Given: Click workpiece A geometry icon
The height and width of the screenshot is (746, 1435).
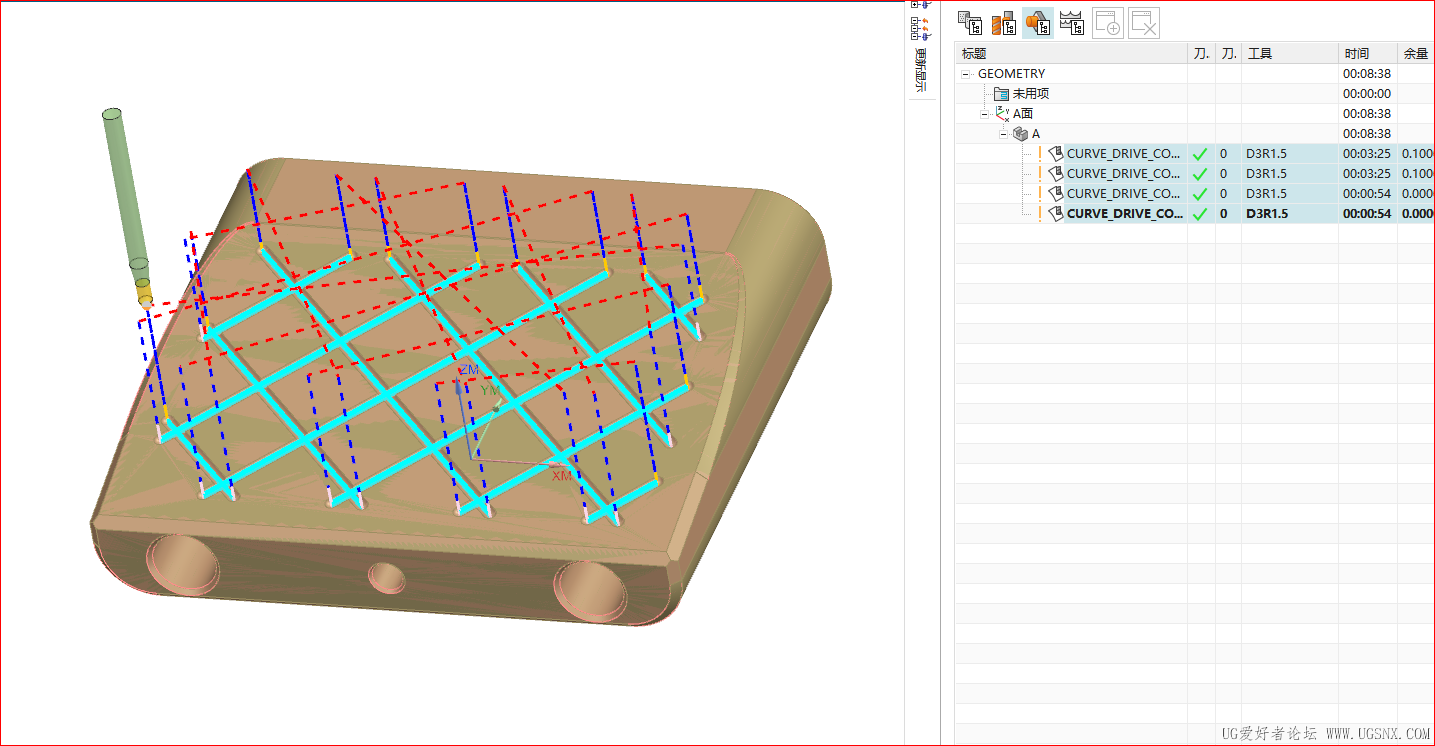Looking at the screenshot, I should pos(1021,133).
